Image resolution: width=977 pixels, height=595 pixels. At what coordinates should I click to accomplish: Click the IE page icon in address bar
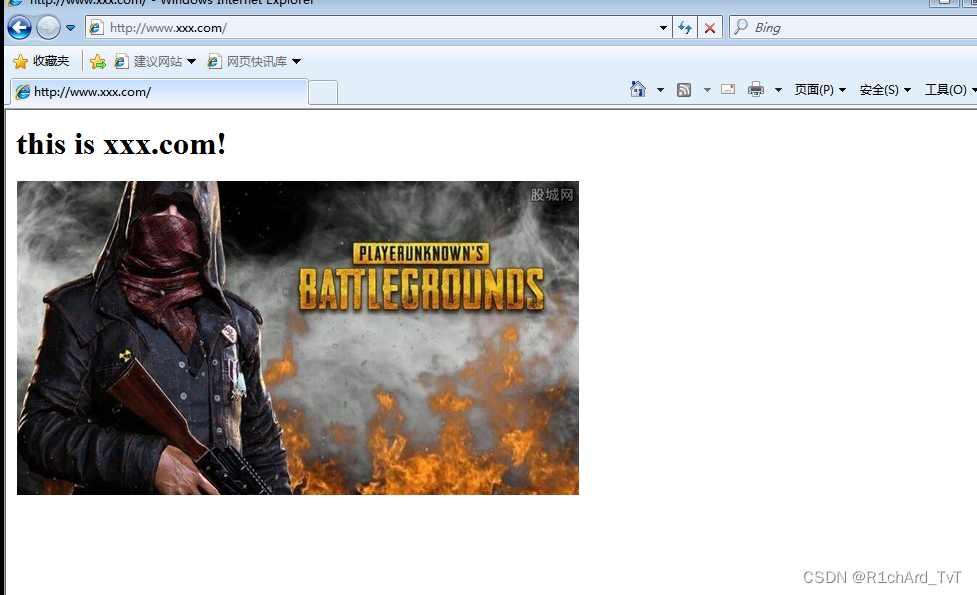click(96, 27)
